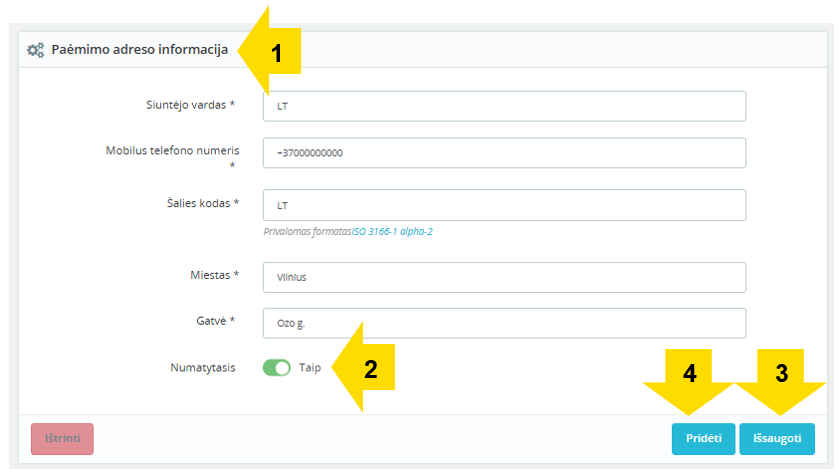Click the Mobilus telefono numeris input field
This screenshot has width=840, height=472.
tap(504, 153)
